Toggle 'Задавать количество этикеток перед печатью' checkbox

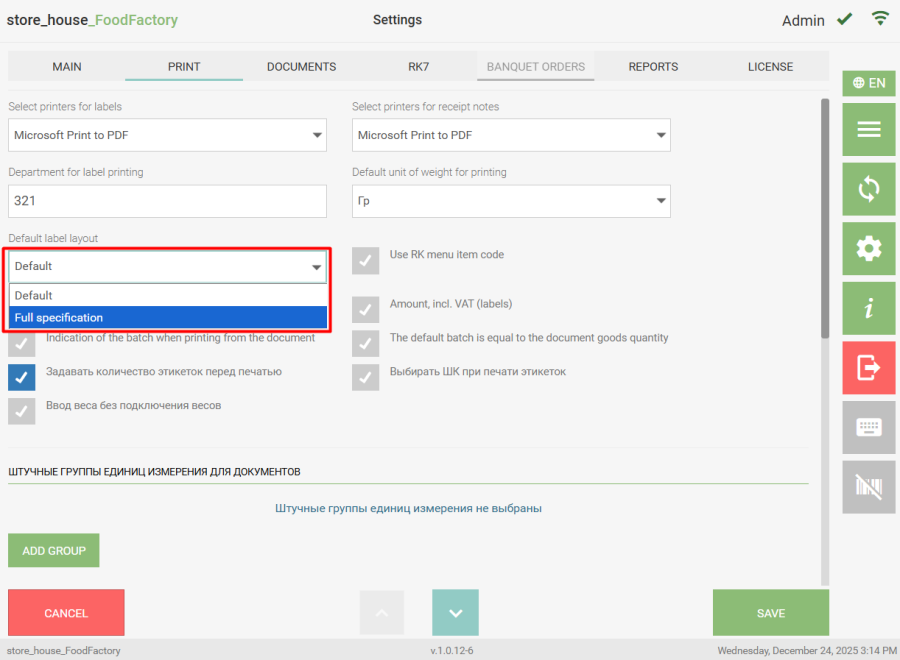pyautogui.click(x=22, y=376)
